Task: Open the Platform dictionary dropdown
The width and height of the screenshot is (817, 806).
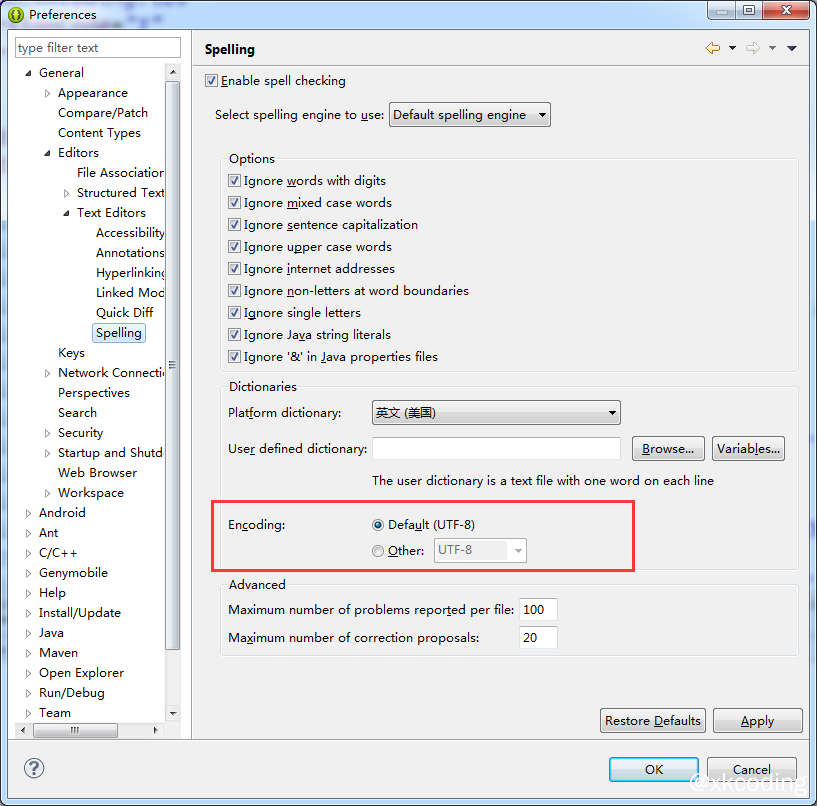Action: (x=496, y=413)
